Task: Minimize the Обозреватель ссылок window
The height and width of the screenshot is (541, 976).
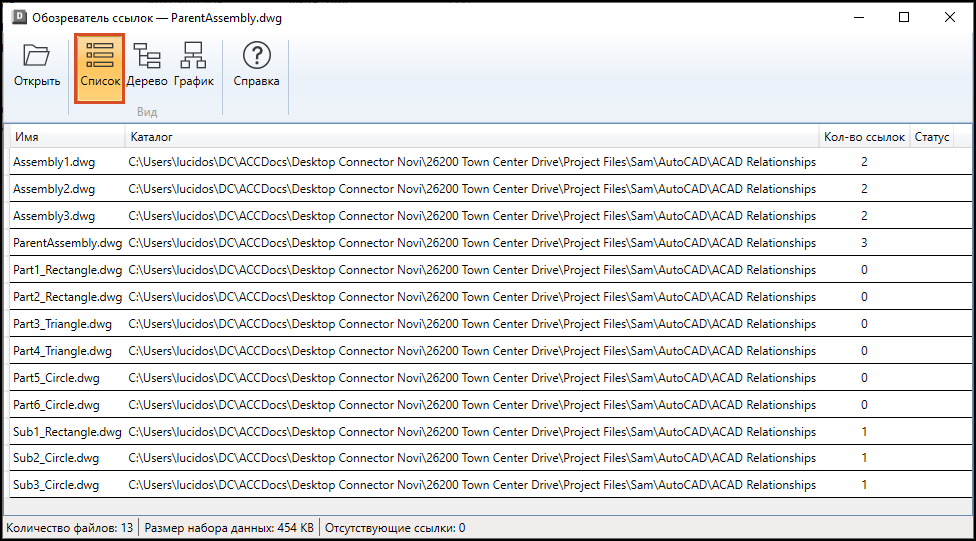Action: (x=859, y=17)
